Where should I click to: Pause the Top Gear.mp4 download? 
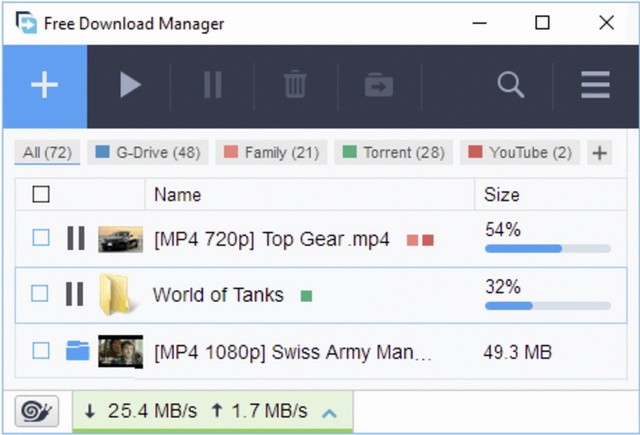point(75,239)
